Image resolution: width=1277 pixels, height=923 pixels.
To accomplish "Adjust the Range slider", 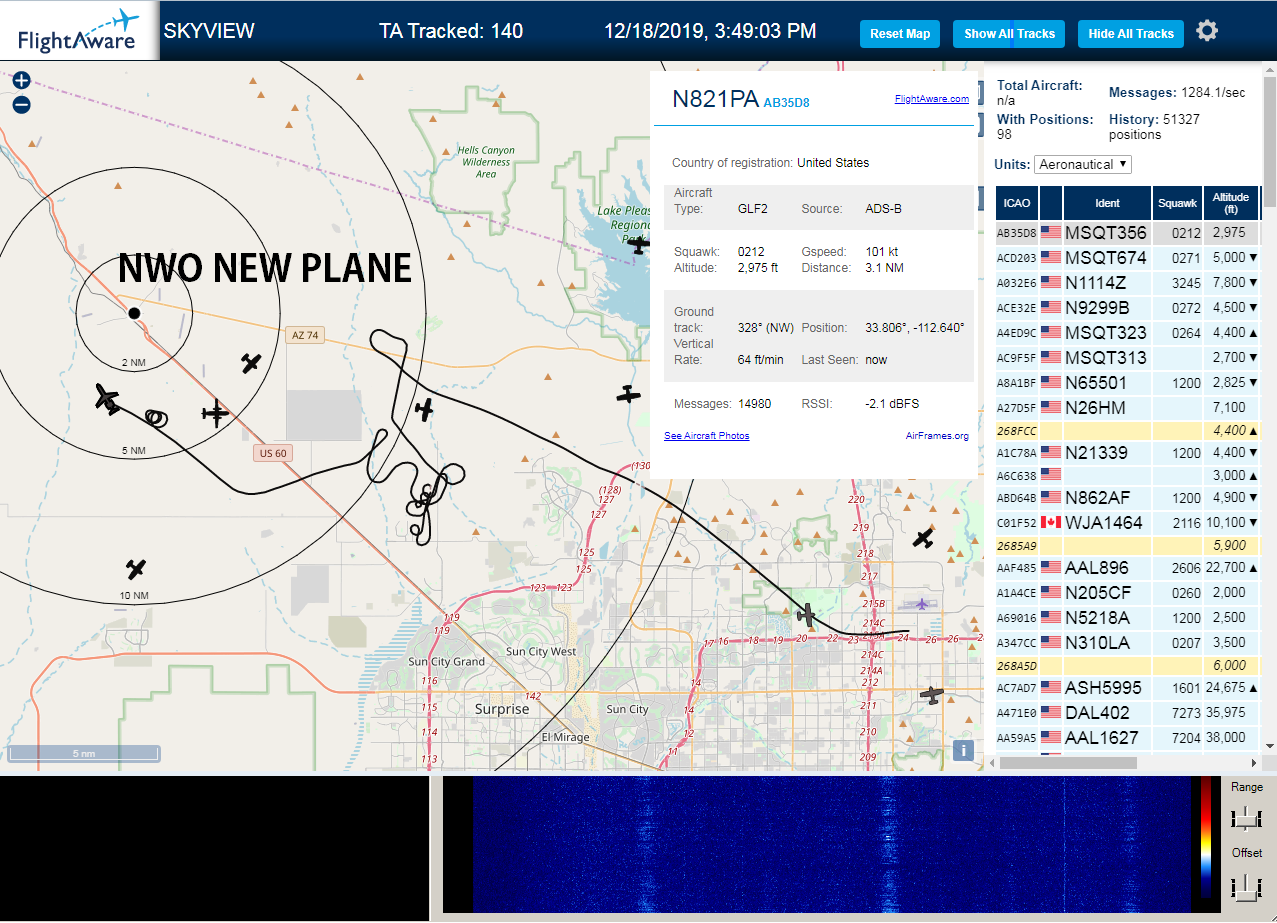I will (1246, 818).
